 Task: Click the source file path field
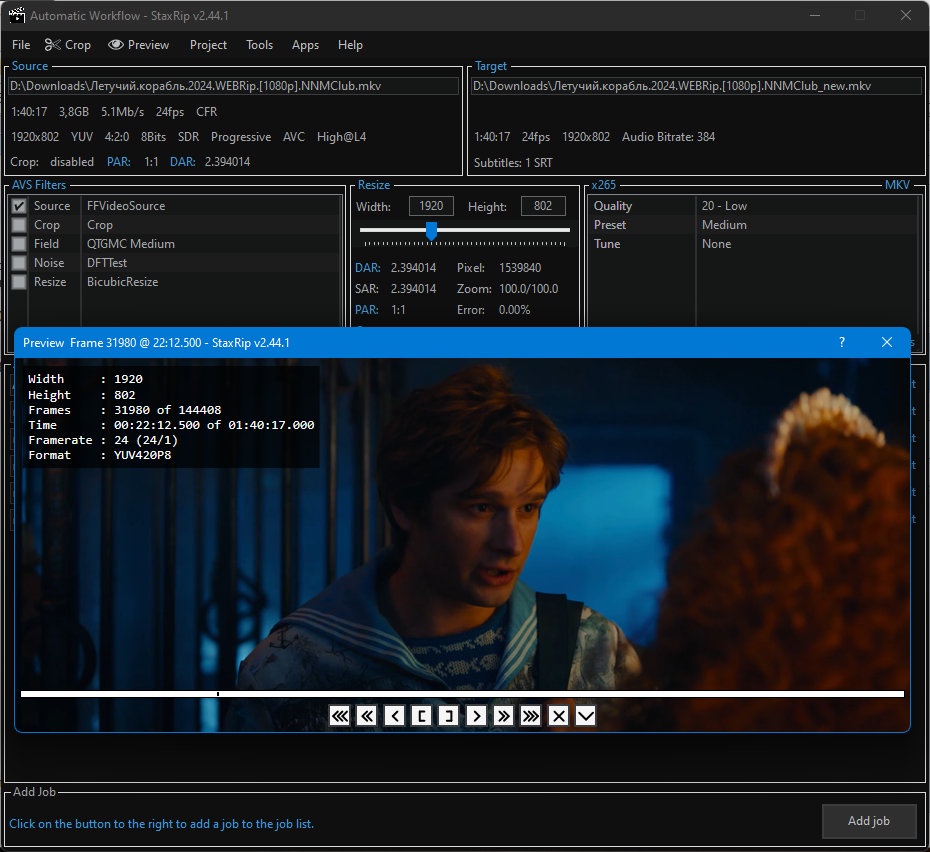[x=234, y=86]
